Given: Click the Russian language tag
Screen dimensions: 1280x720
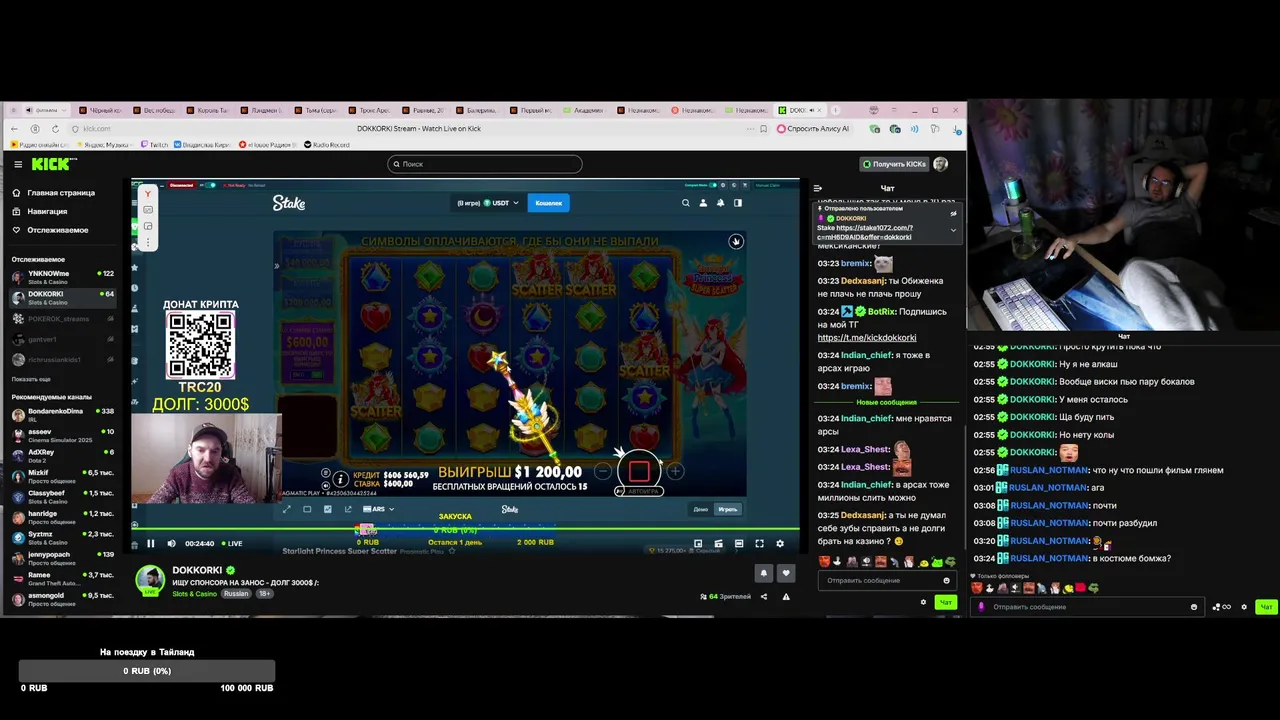Looking at the screenshot, I should tap(236, 594).
